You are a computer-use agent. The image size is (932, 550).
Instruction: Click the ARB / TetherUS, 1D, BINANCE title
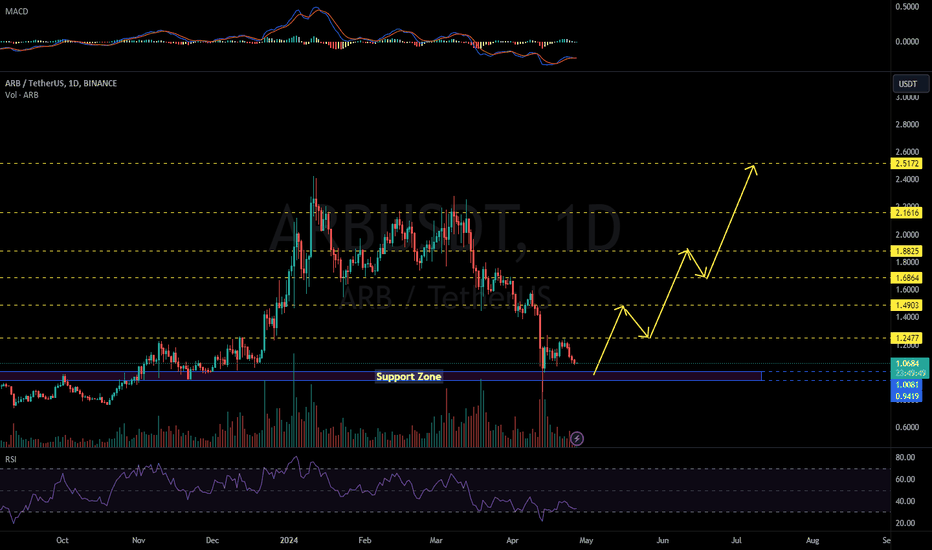point(61,83)
